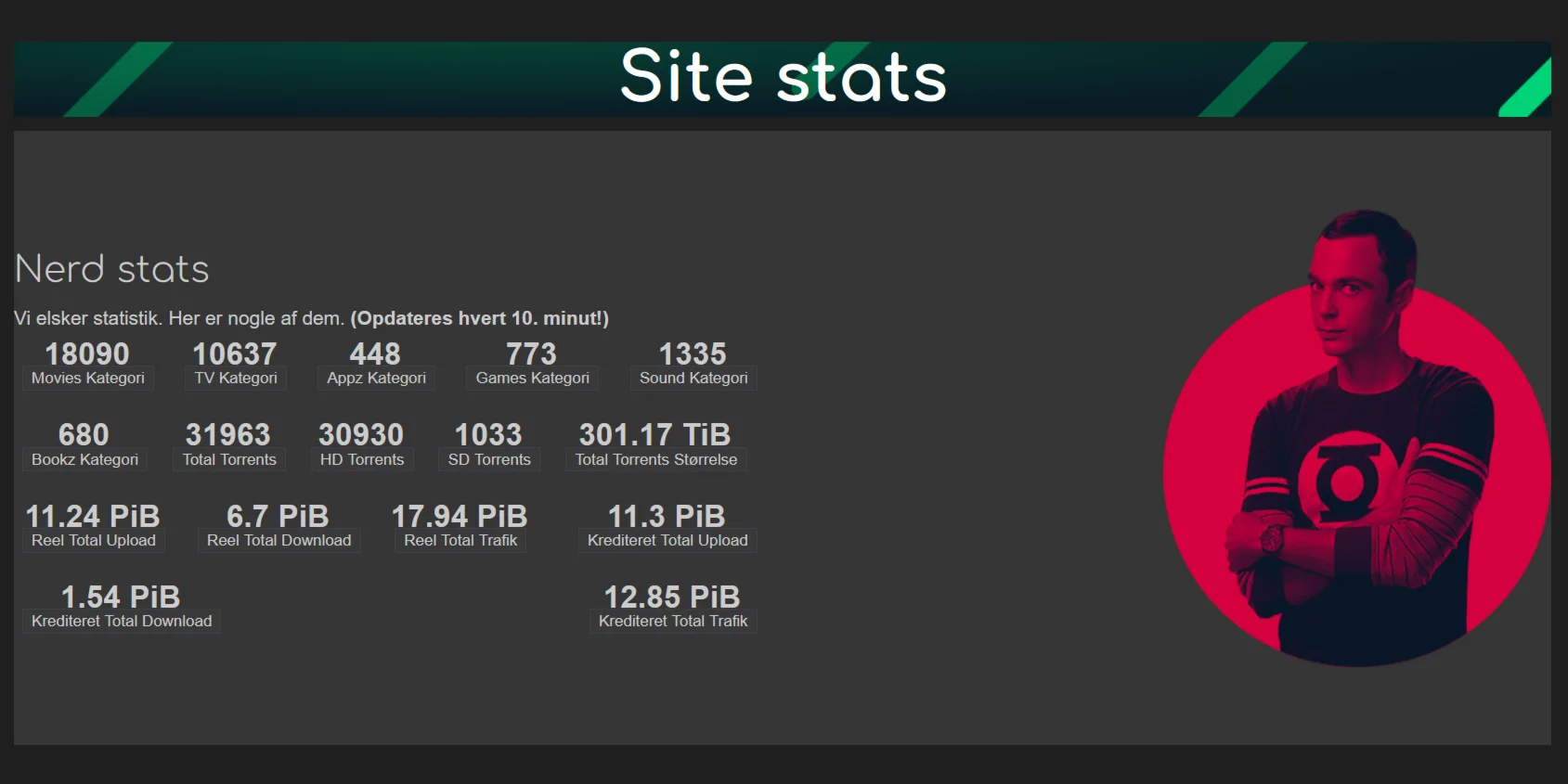1568x784 pixels.
Task: Select the Sound Kategori label
Action: [693, 379]
